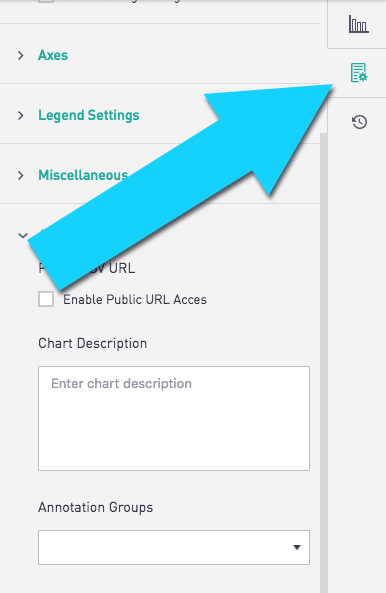Click the Axes section heading
This screenshot has height=593, width=386.
(53, 55)
